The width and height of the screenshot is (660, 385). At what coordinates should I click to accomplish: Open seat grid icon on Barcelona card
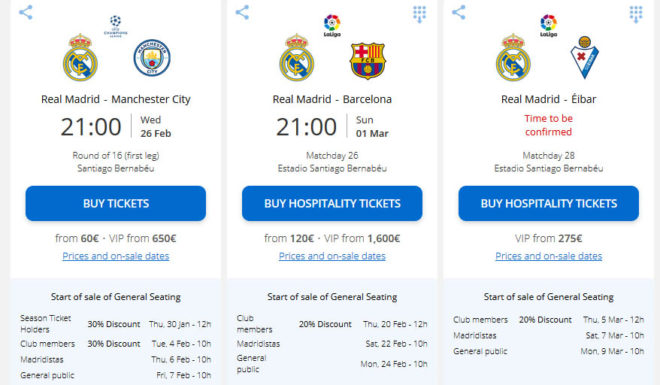[x=420, y=14]
